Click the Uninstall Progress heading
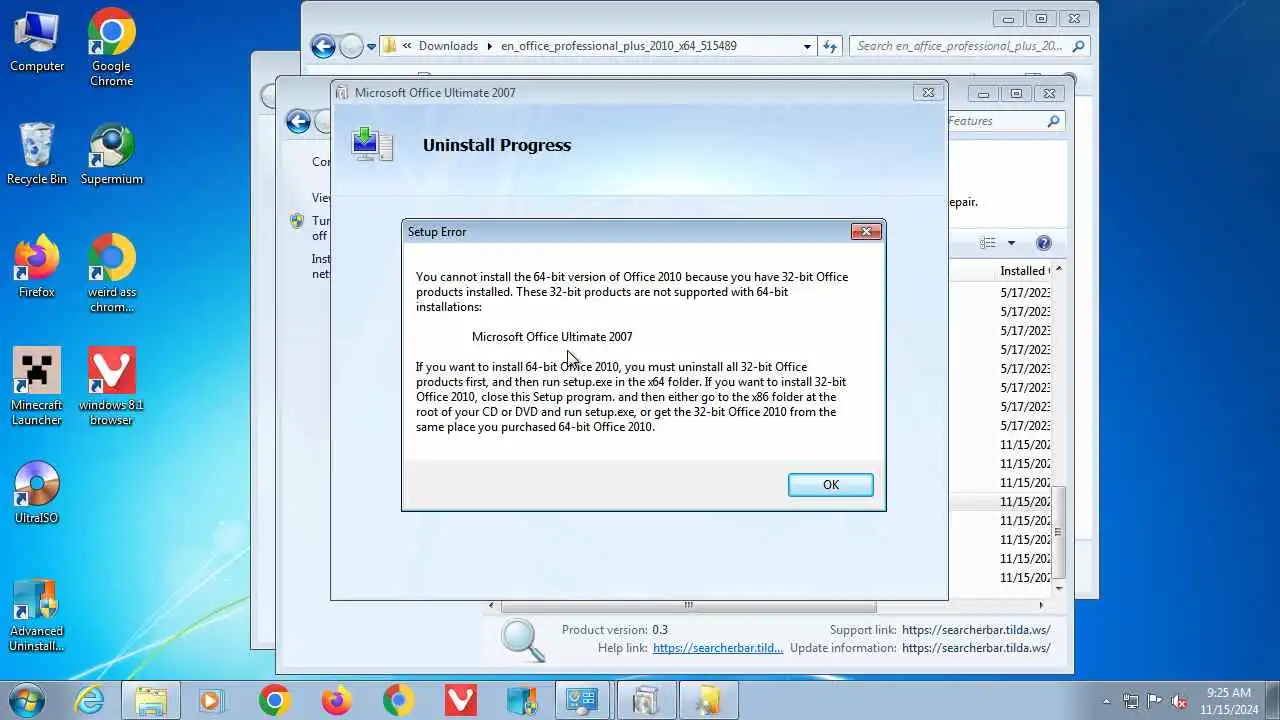This screenshot has width=1280, height=720. coord(497,145)
